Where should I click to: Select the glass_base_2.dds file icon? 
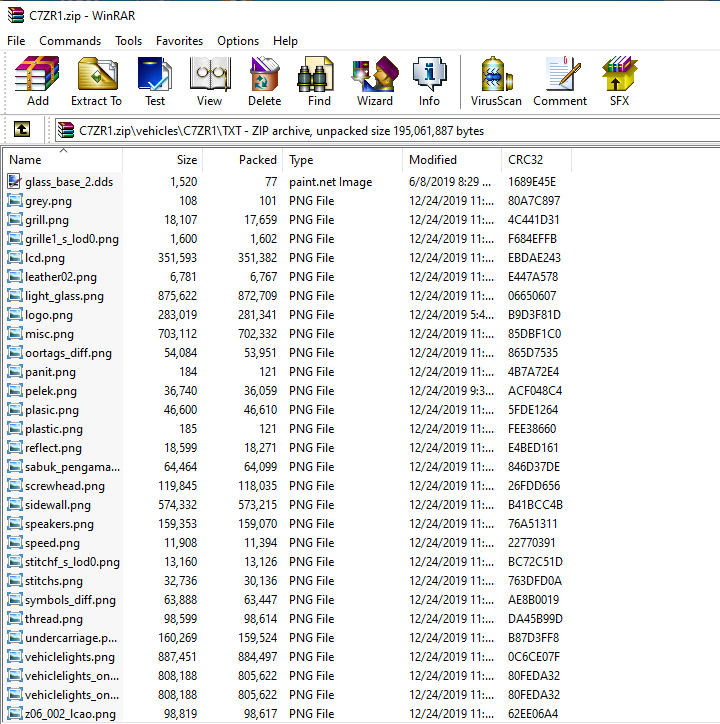[14, 181]
